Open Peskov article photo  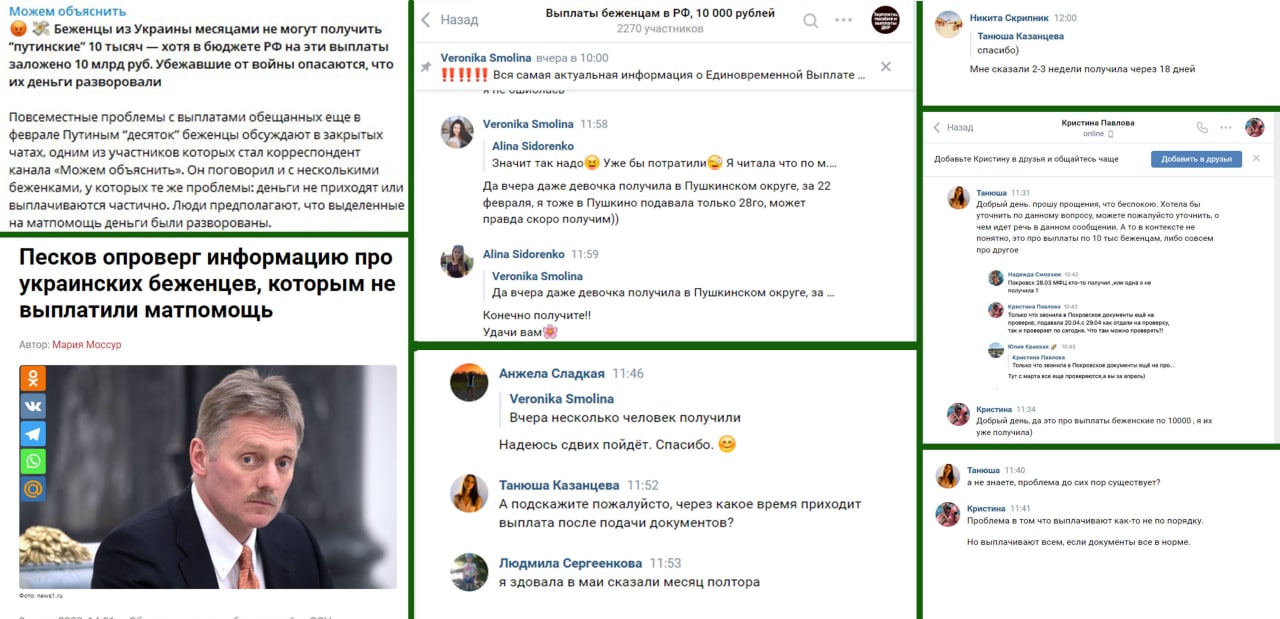click(x=208, y=477)
